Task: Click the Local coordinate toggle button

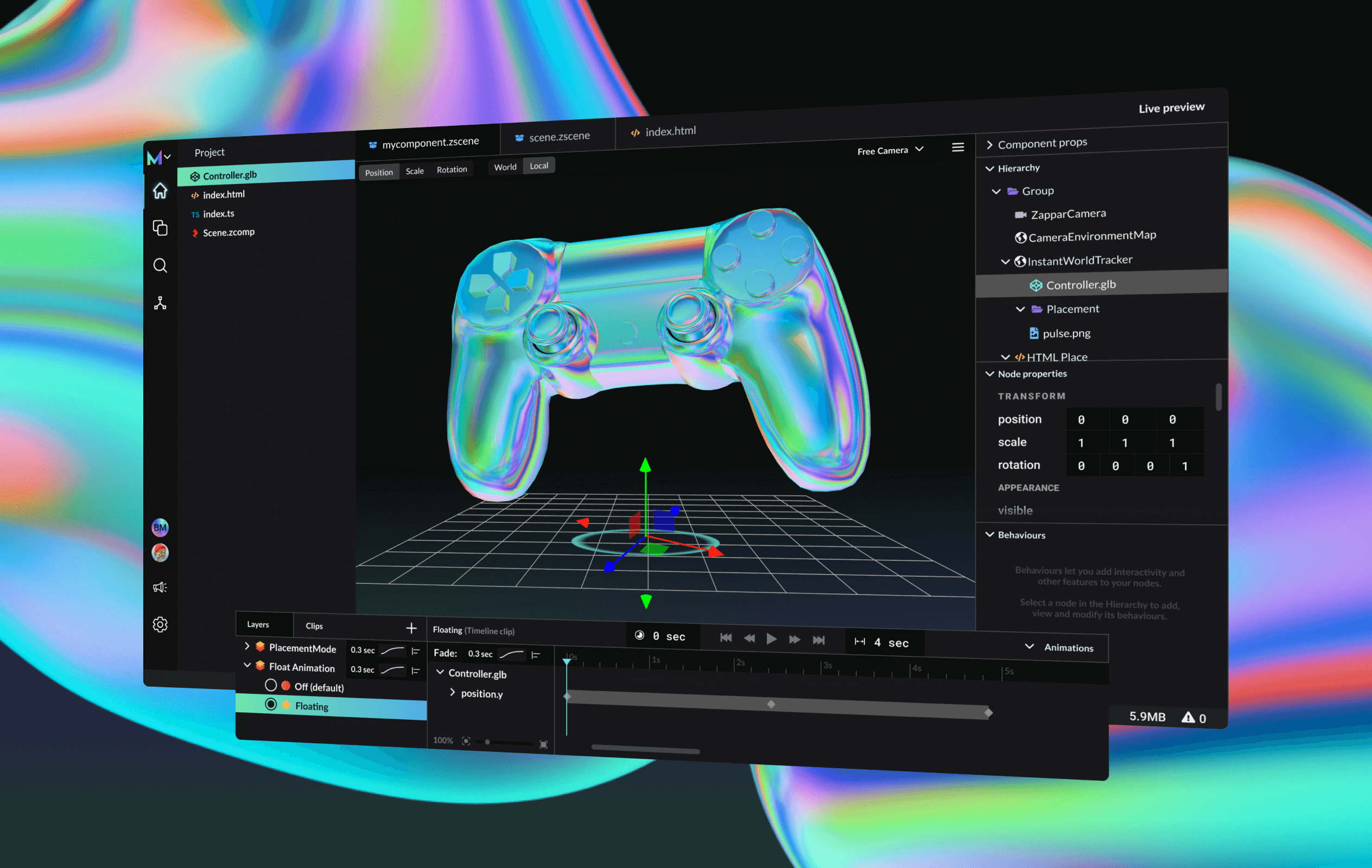Action: pyautogui.click(x=539, y=167)
